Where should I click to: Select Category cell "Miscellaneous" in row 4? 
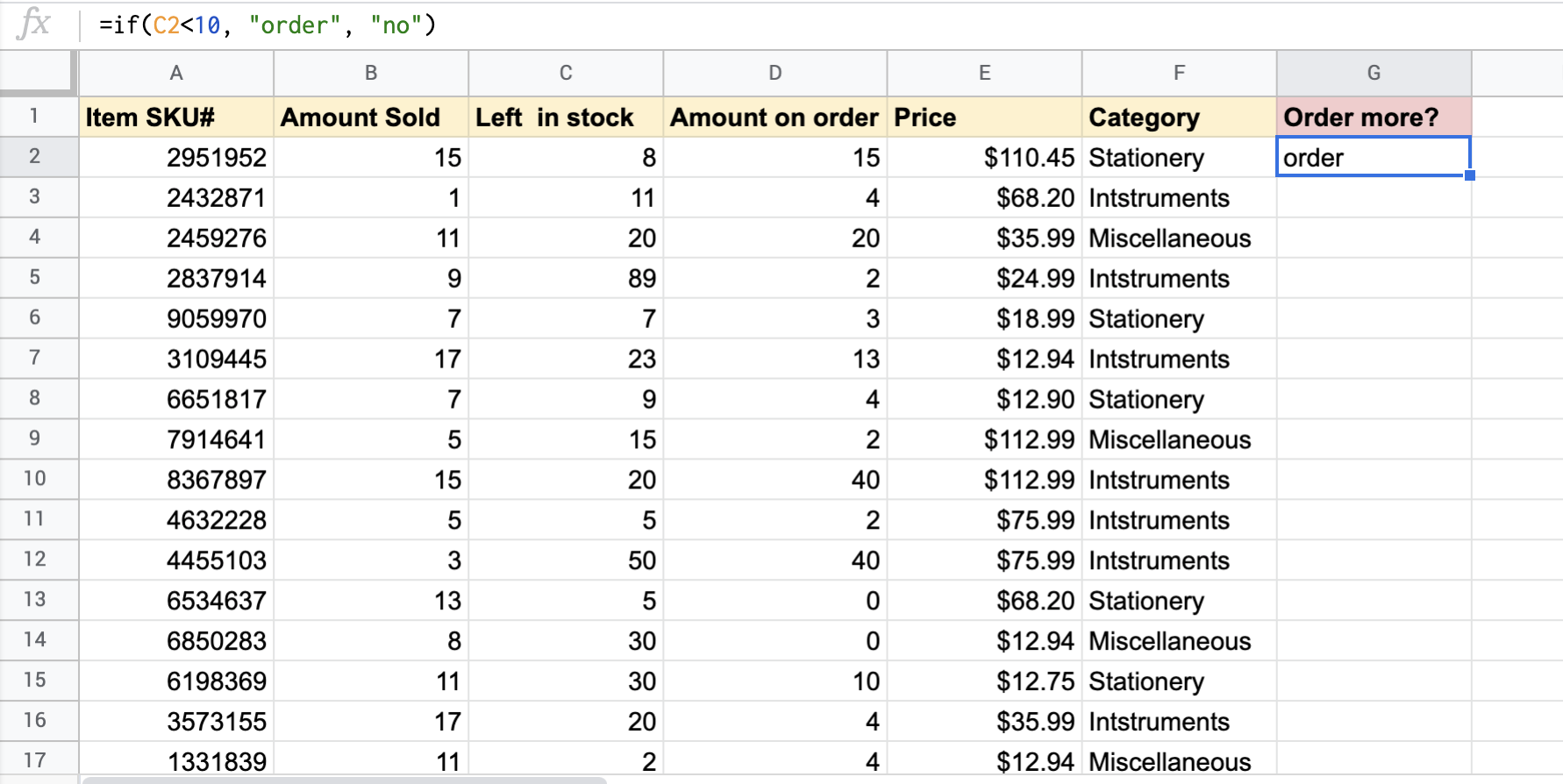pos(1179,238)
